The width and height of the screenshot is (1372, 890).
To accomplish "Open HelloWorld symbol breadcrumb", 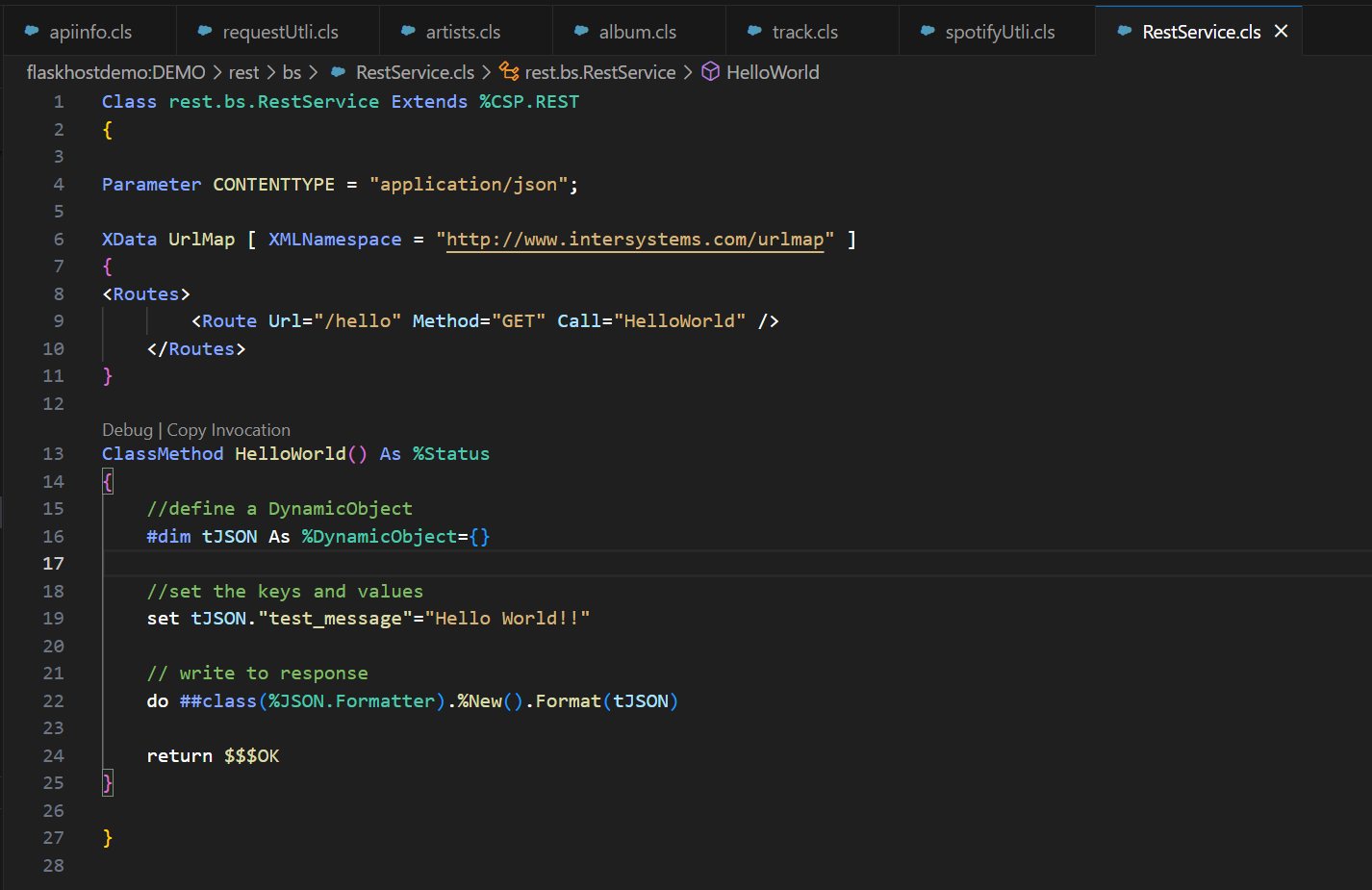I will click(773, 72).
